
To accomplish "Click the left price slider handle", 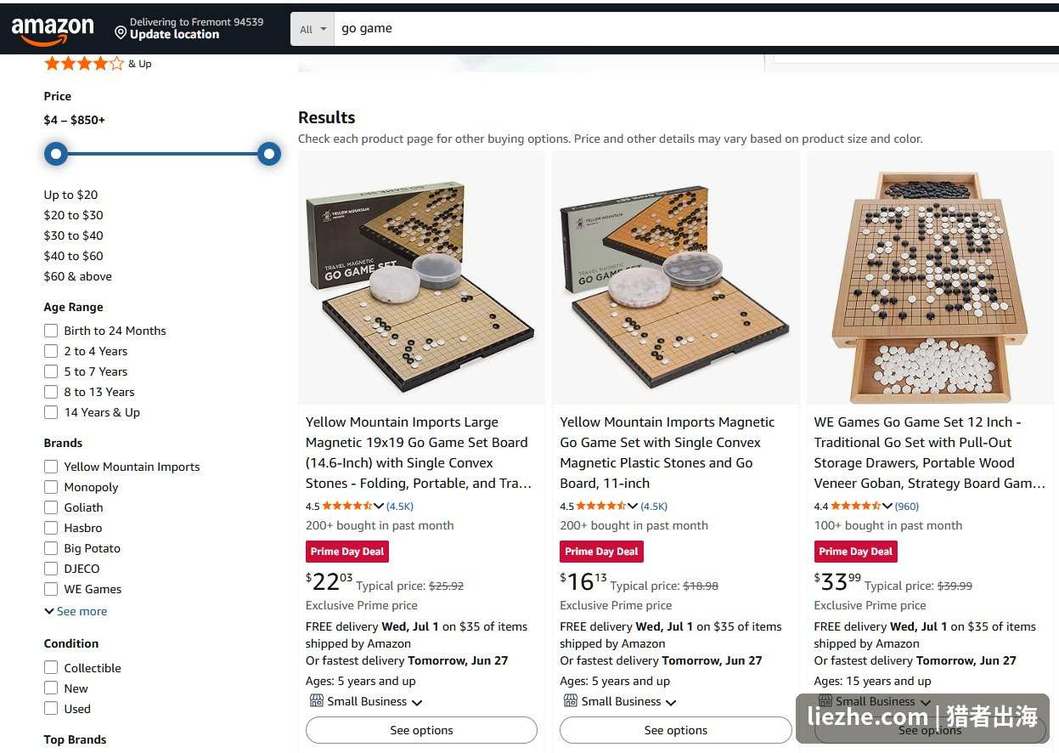I will (x=56, y=154).
